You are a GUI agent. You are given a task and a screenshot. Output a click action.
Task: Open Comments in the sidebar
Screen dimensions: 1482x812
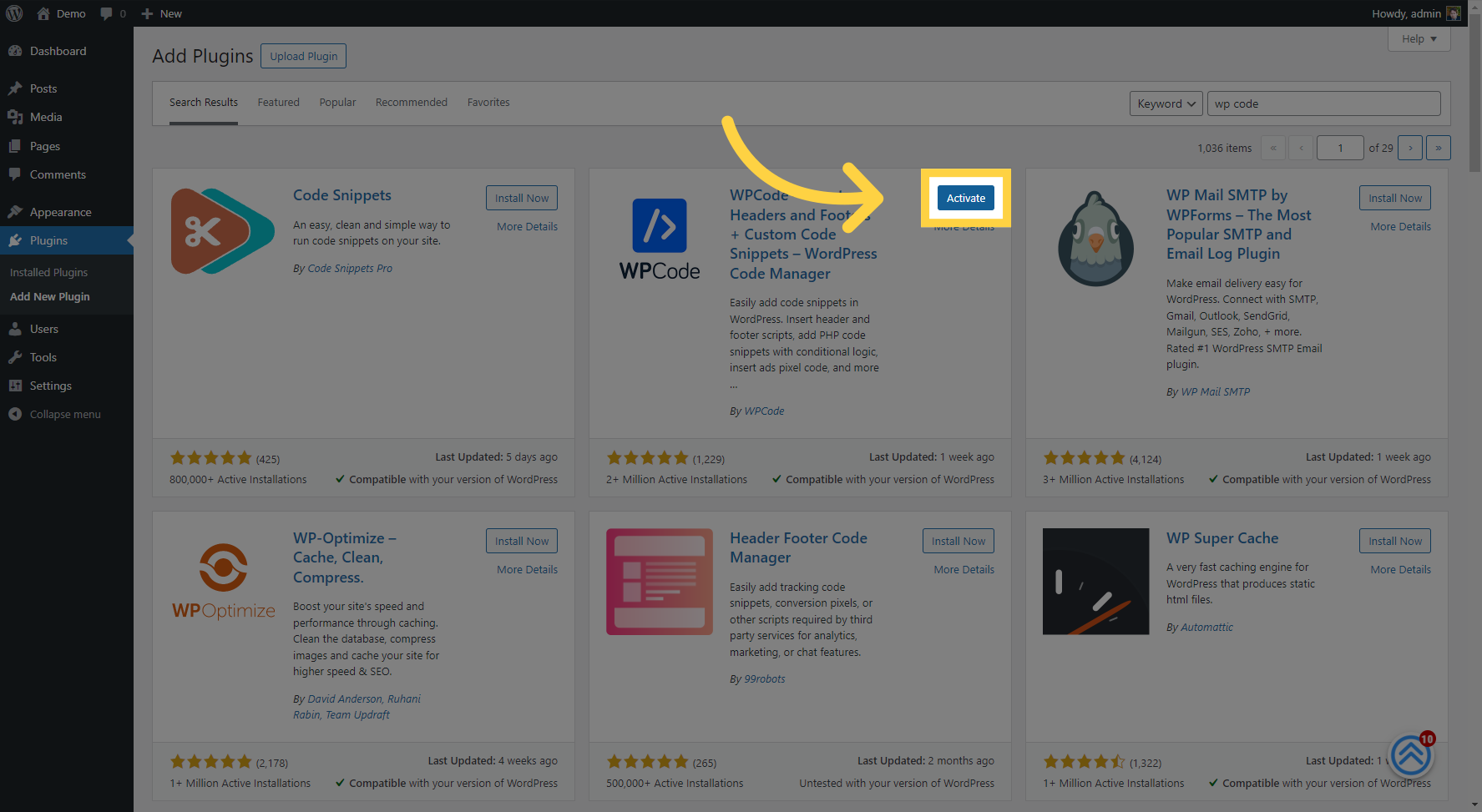[x=67, y=174]
